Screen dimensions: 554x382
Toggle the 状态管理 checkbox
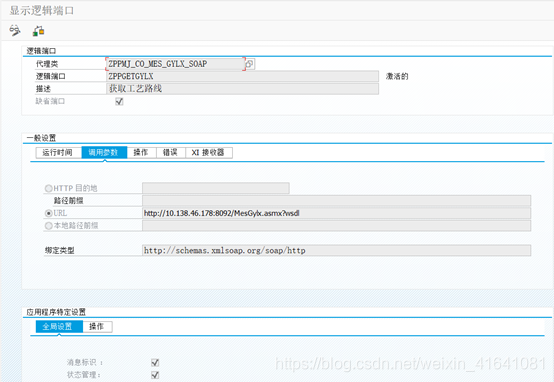155,375
